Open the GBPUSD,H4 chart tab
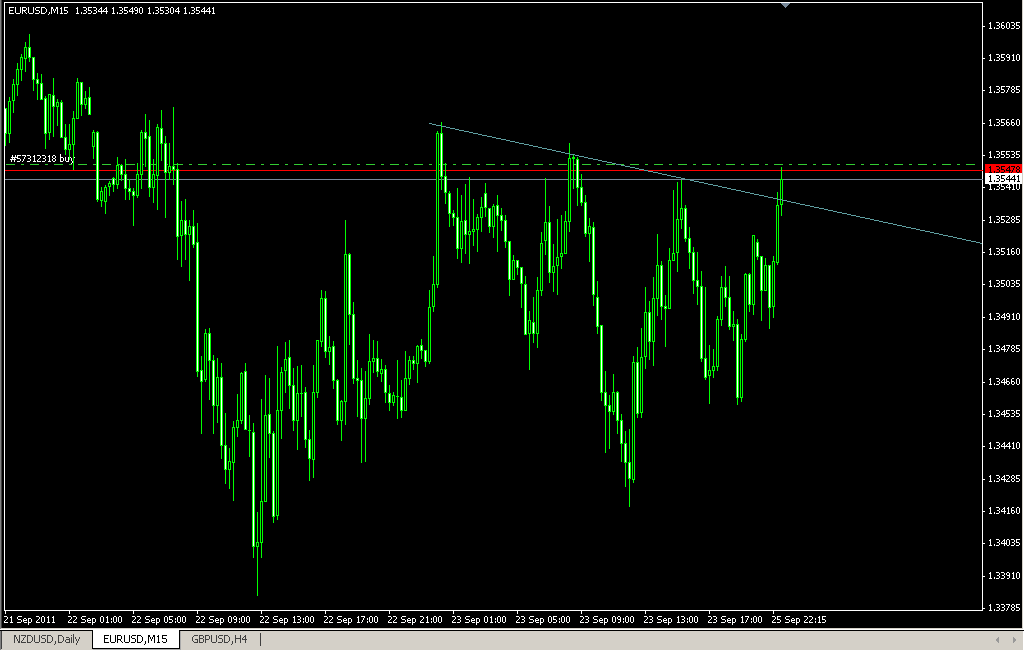 pos(219,640)
